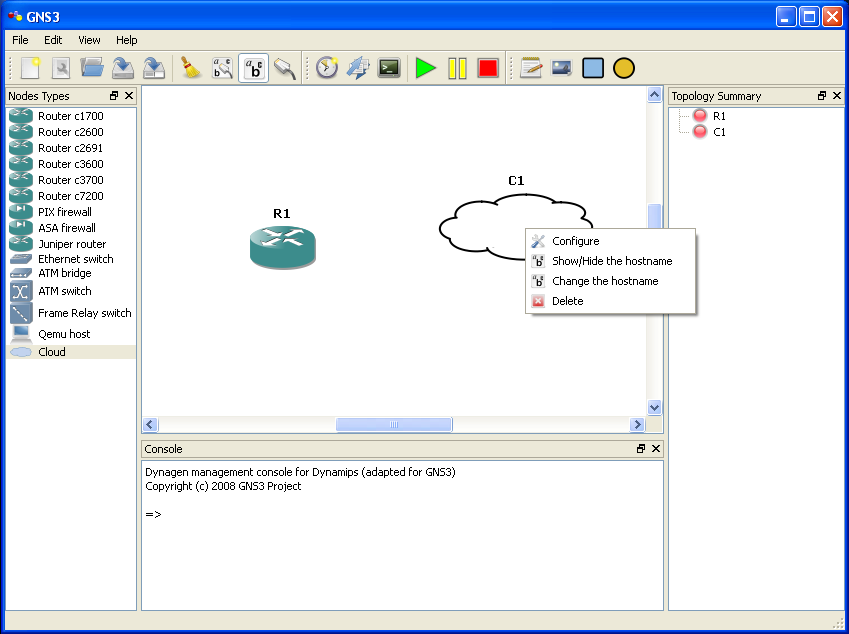Click the Edit preferences toolbar icon
849x634 pixels.
[61, 68]
